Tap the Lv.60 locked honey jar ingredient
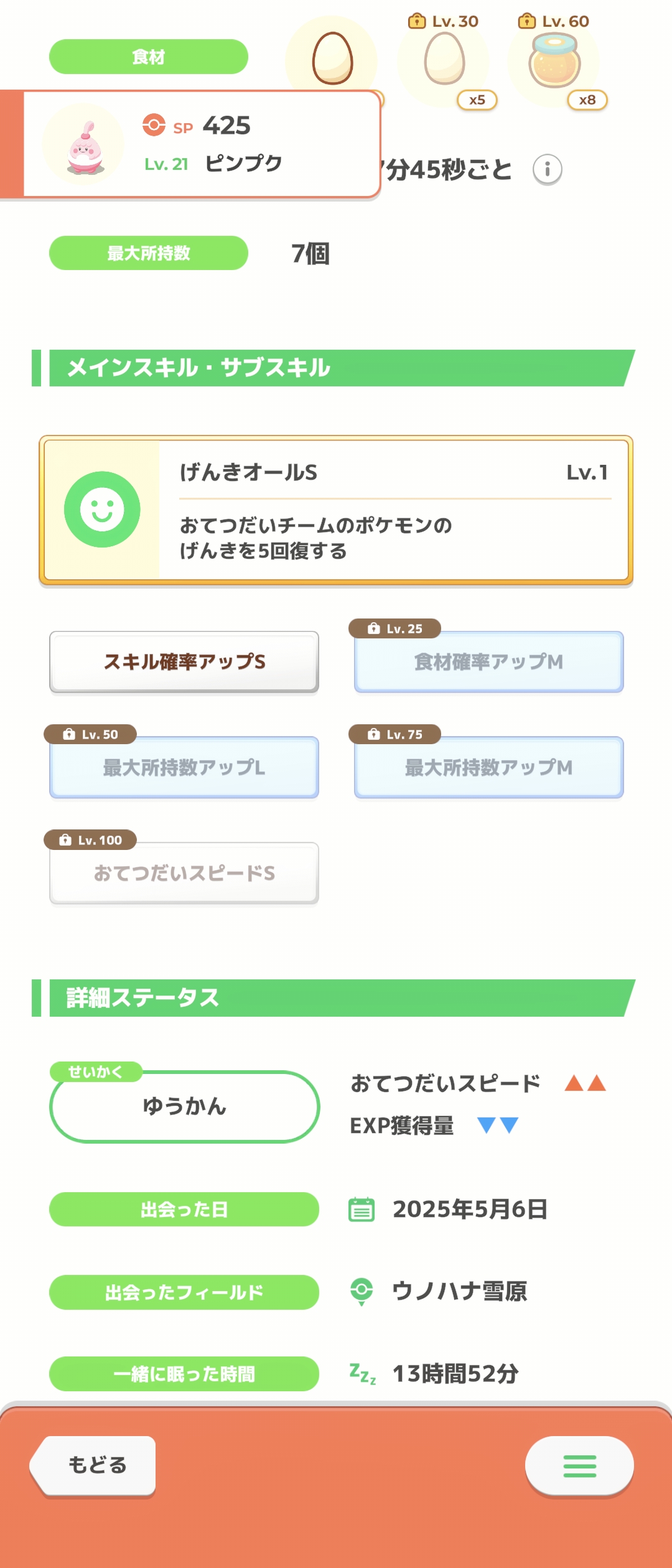This screenshot has height=1568, width=672. (554, 60)
